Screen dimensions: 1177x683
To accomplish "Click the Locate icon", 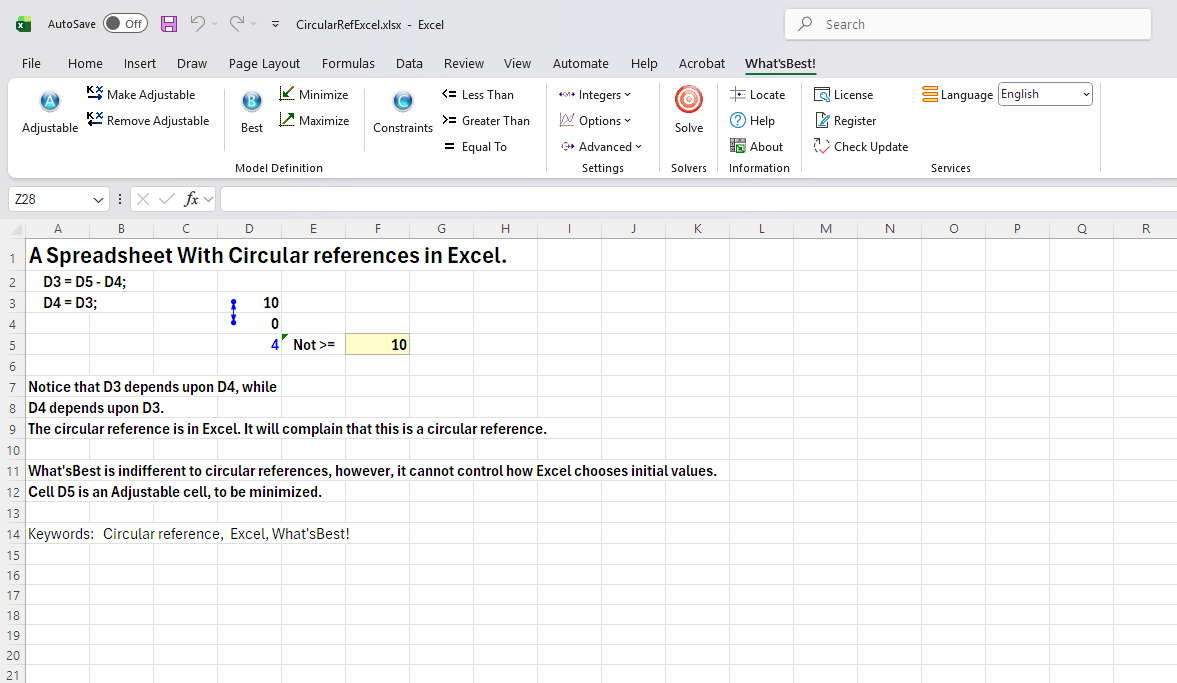I will coord(757,95).
